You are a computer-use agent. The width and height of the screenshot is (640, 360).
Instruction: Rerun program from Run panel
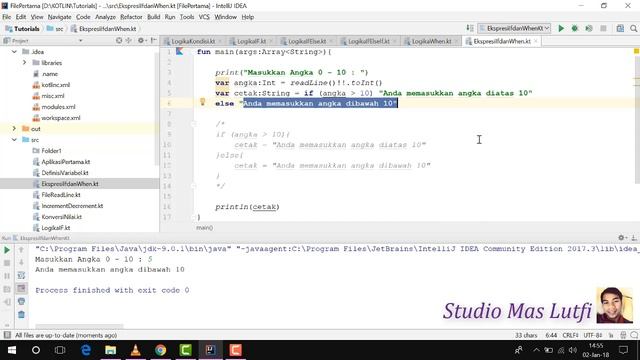(7, 250)
